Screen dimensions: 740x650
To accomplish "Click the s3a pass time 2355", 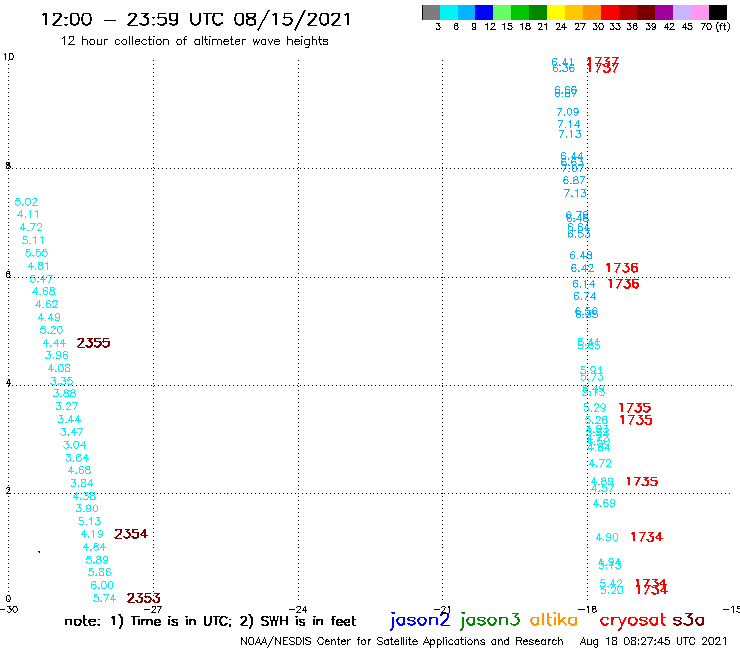I will point(93,343).
